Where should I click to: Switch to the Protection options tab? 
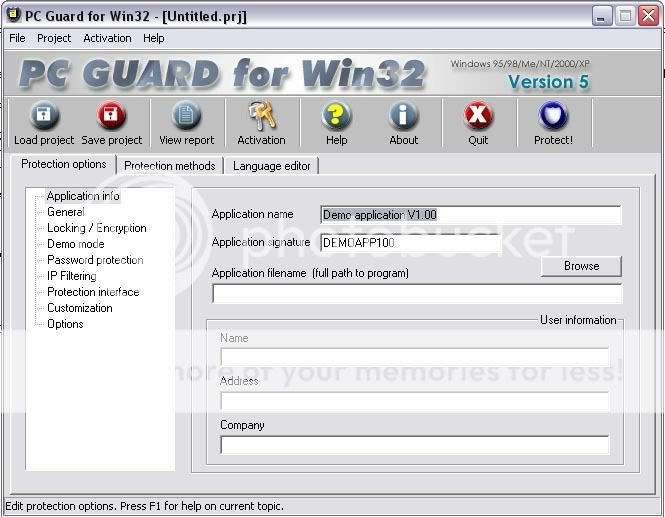[64, 164]
